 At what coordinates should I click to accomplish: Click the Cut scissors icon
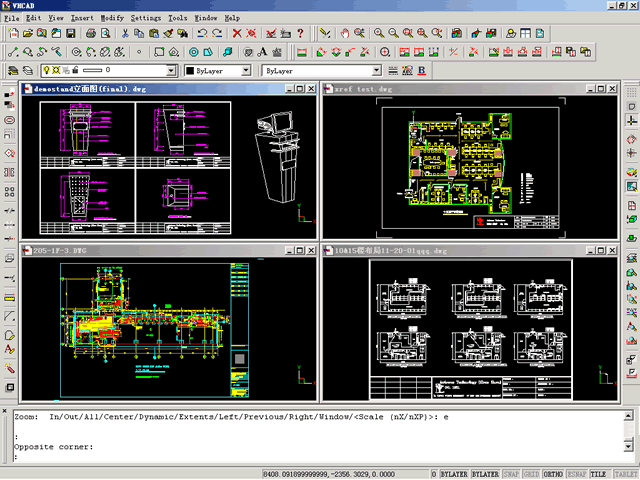click(x=125, y=33)
